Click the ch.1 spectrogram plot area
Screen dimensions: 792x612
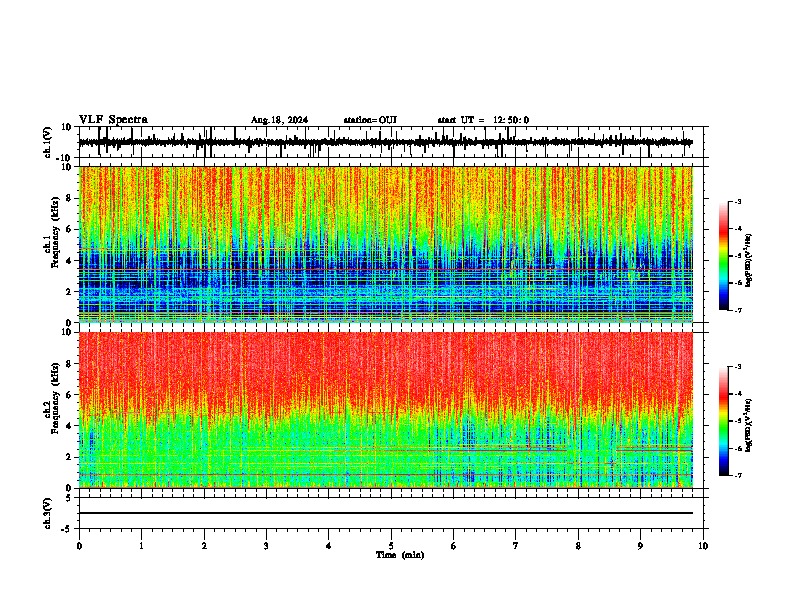[386, 244]
